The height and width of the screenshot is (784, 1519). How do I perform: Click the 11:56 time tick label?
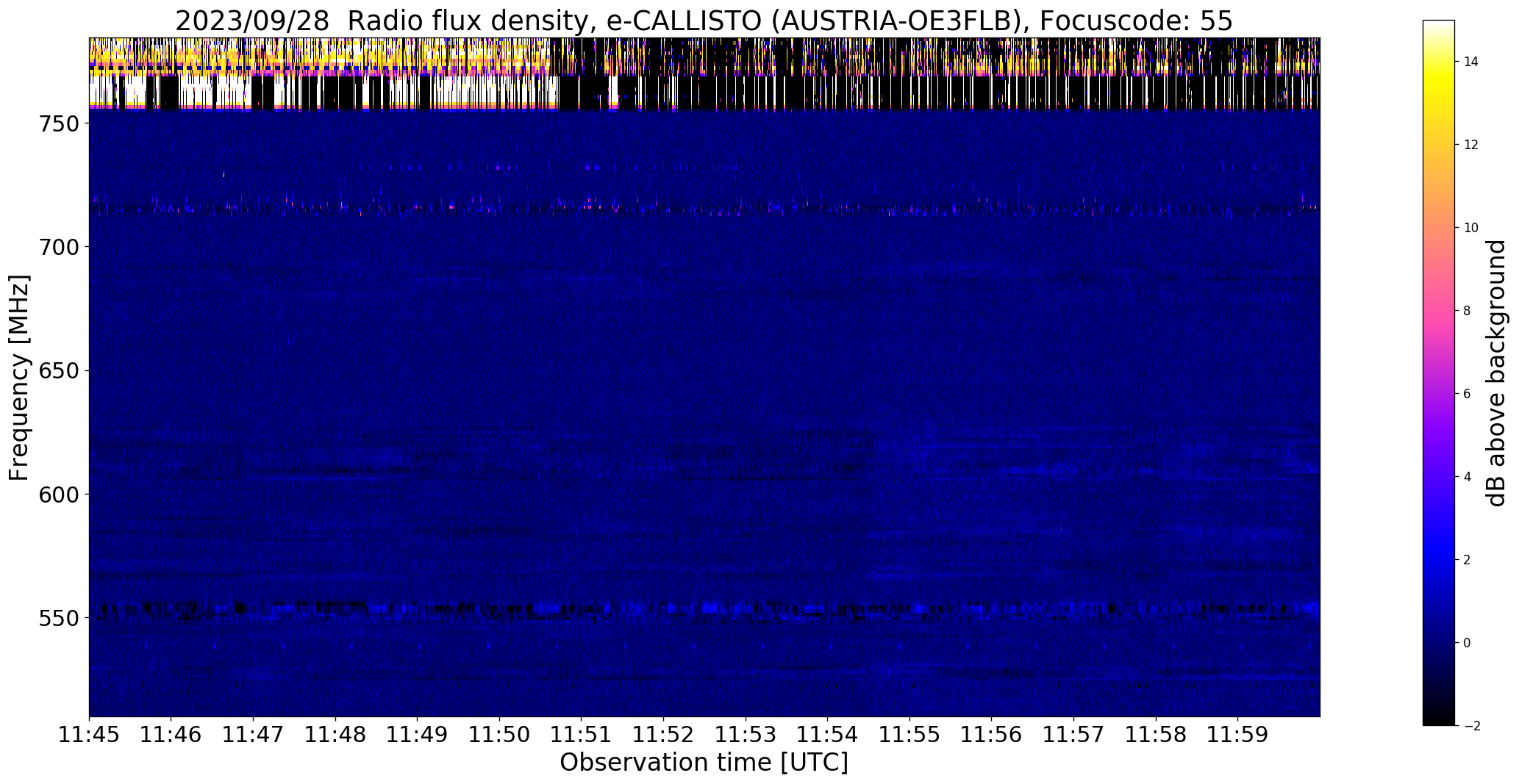(992, 735)
